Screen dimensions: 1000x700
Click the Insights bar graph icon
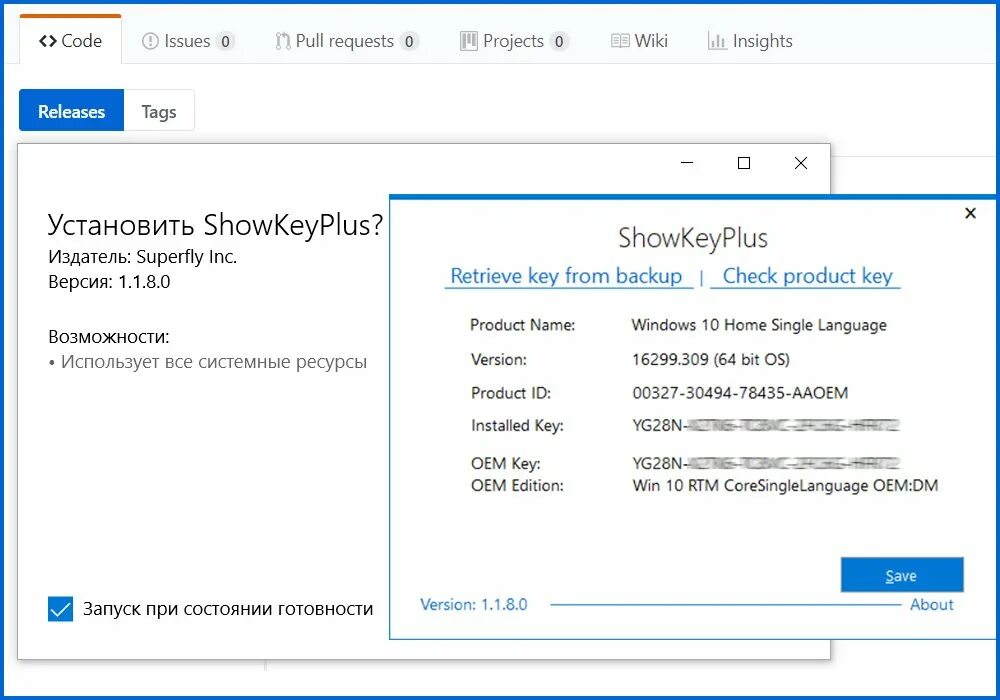point(717,41)
